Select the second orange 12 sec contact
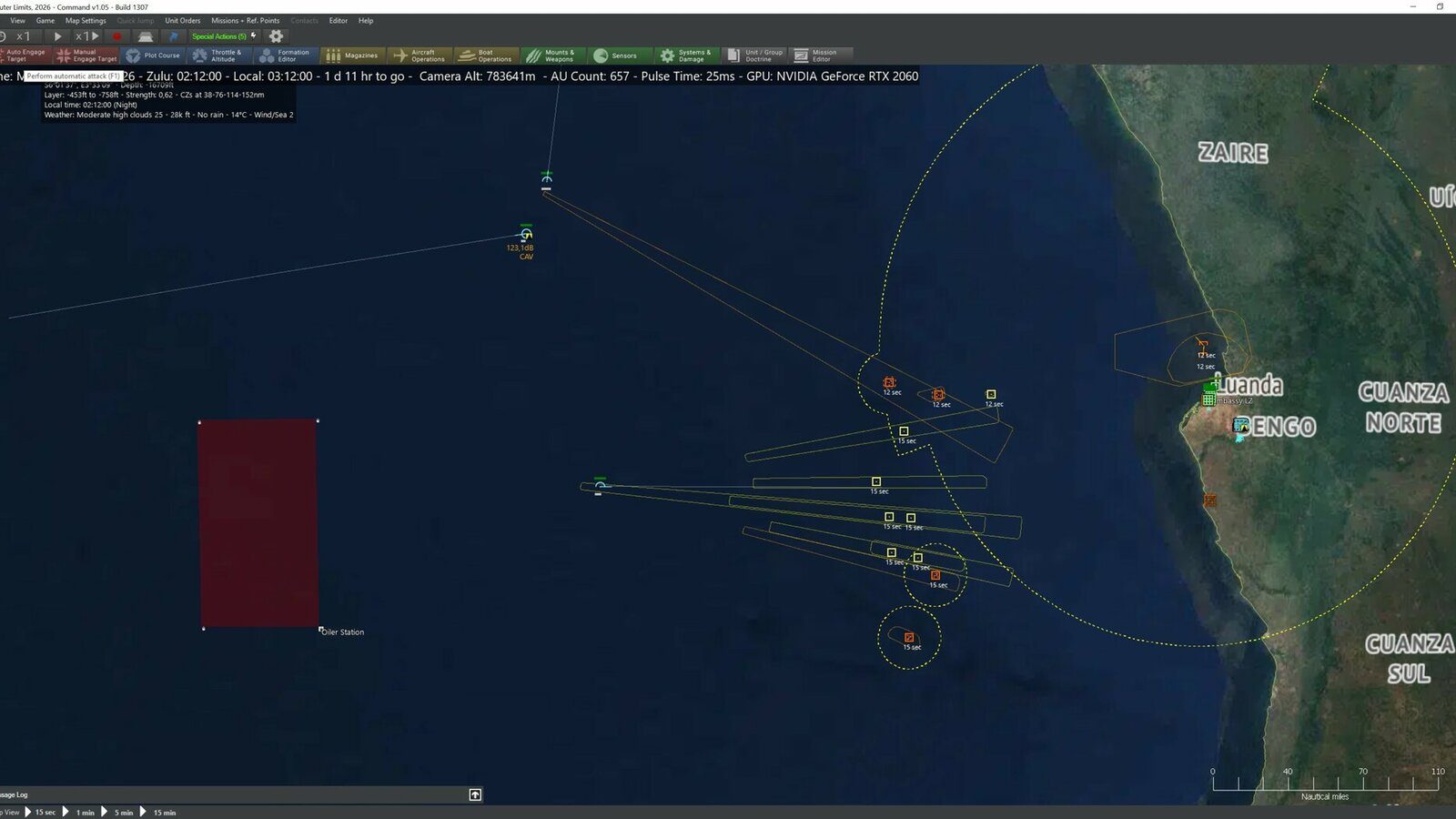Screen dimensions: 1456x819 tap(938, 395)
